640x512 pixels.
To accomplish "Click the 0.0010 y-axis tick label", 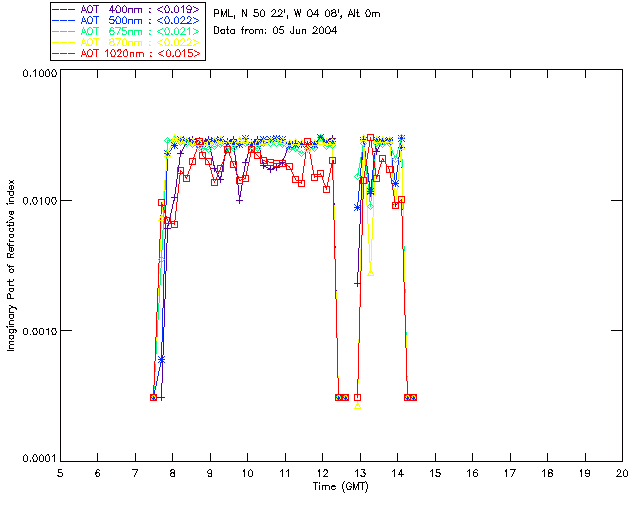I will click(x=39, y=331).
